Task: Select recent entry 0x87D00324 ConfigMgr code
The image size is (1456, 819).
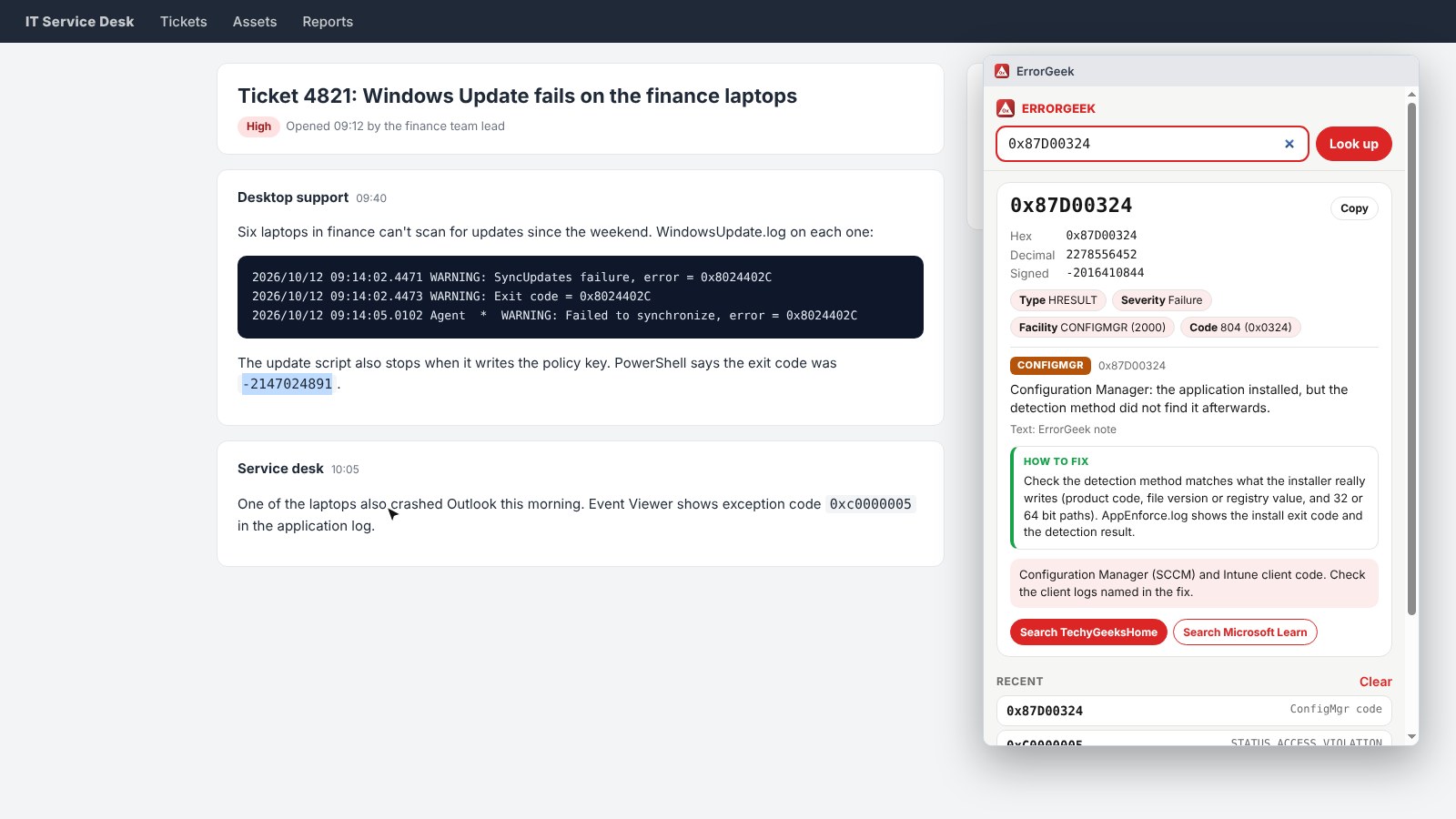Action: coord(1194,711)
